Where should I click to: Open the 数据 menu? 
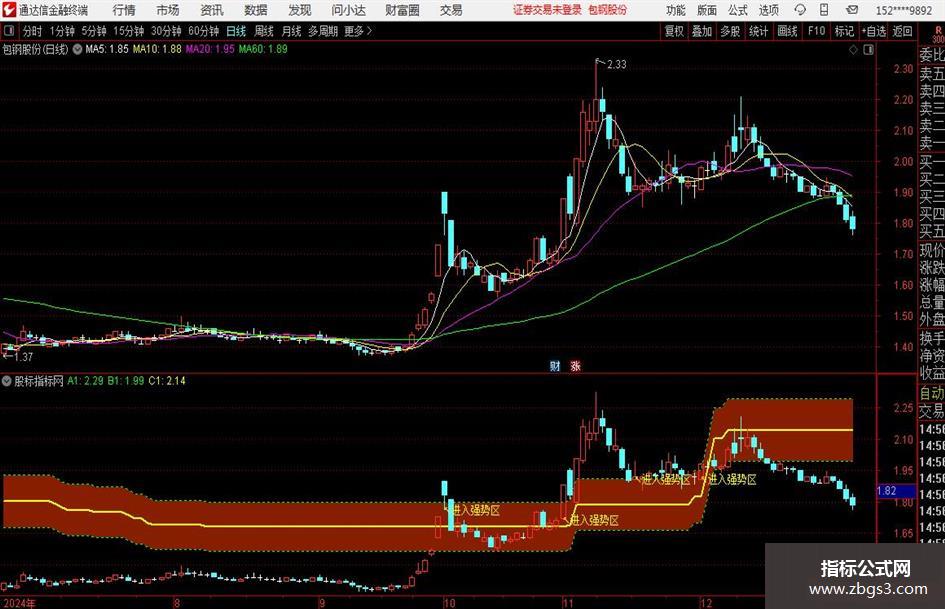256,10
